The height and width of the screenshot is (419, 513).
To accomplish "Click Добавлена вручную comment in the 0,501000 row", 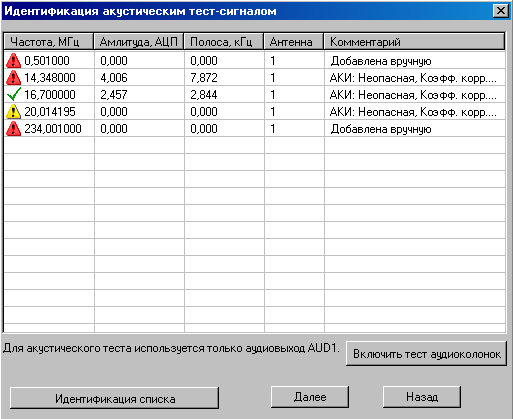I will click(x=381, y=61).
